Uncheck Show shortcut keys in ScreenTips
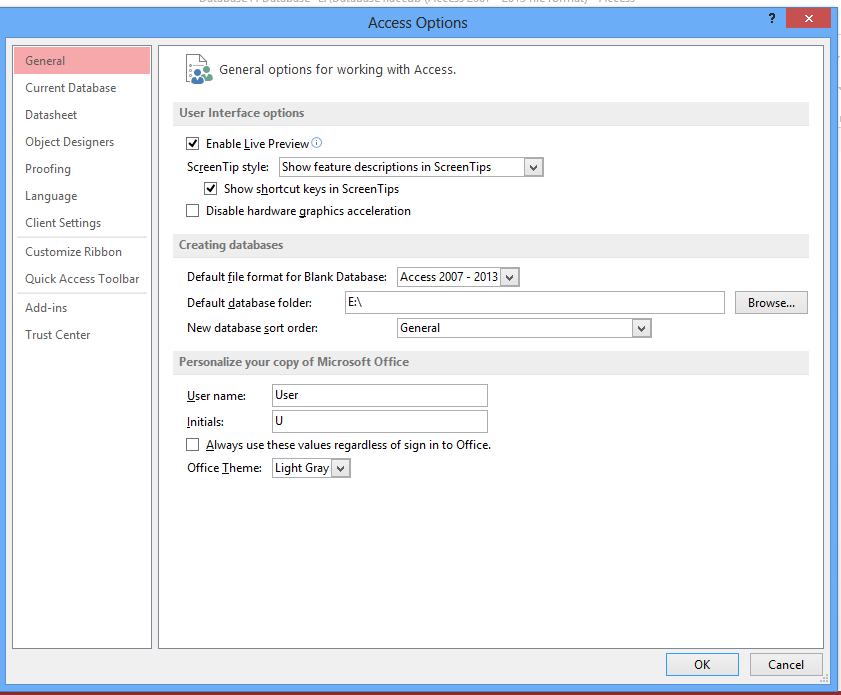The height and width of the screenshot is (695, 841). [211, 188]
